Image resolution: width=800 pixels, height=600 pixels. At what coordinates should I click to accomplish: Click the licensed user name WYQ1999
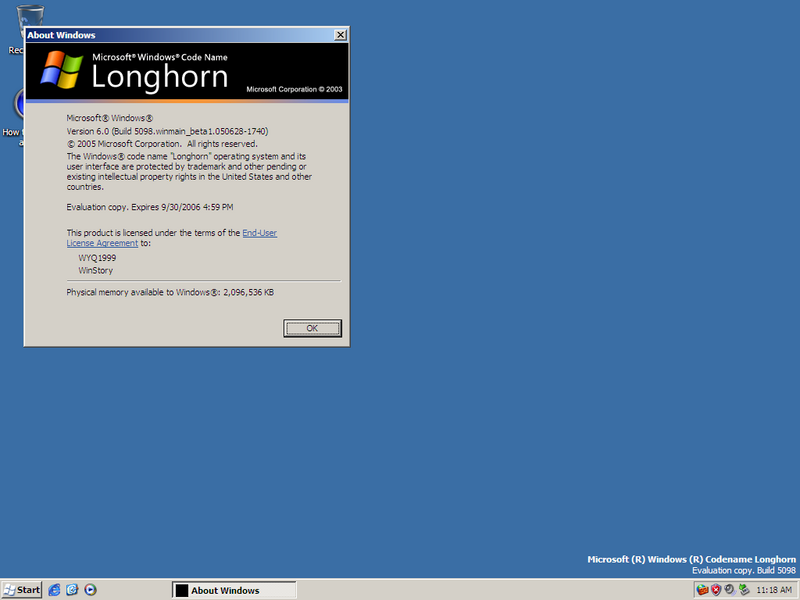[97, 258]
